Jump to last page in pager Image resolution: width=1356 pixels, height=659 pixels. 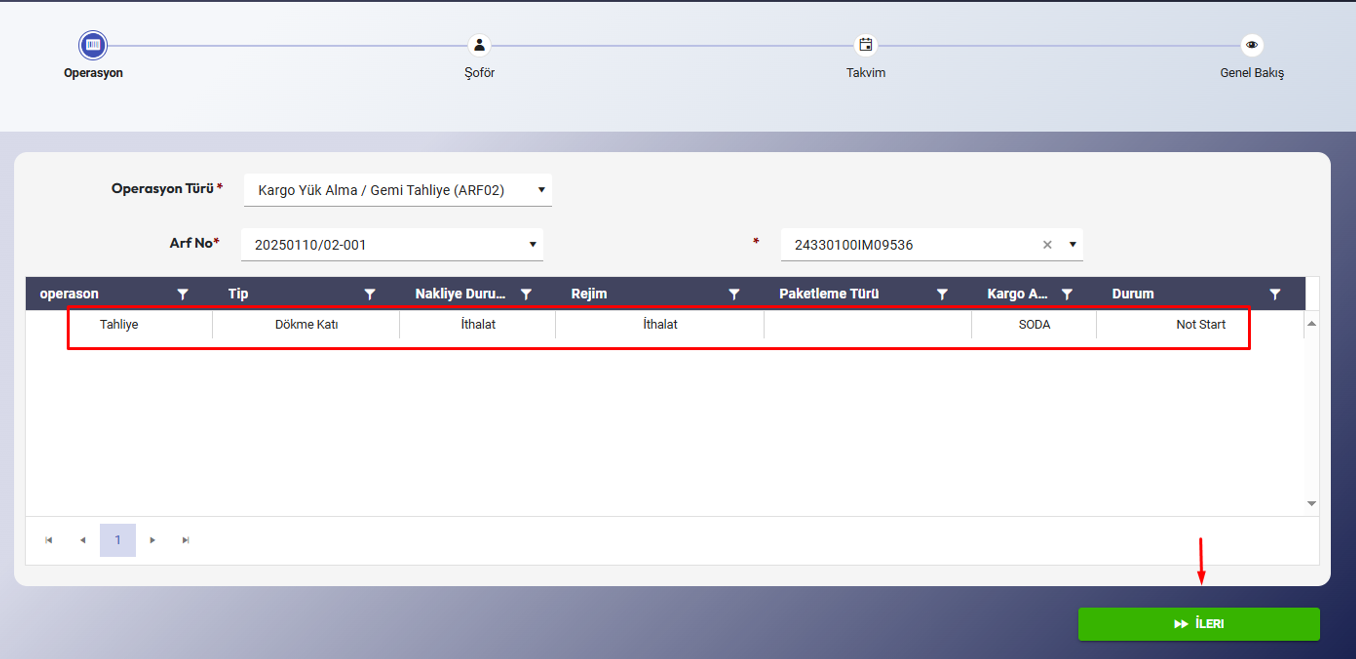point(186,540)
